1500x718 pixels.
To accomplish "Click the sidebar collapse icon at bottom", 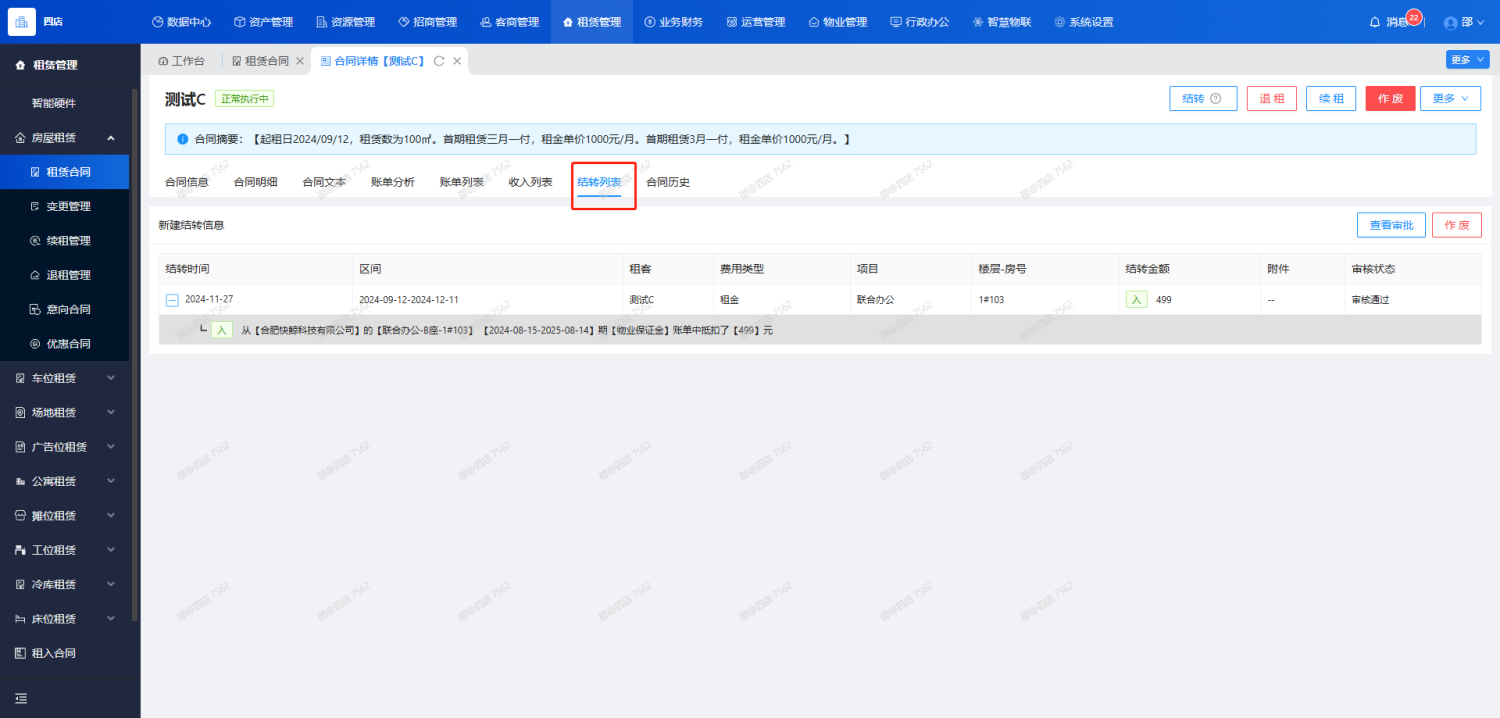I will coord(21,698).
